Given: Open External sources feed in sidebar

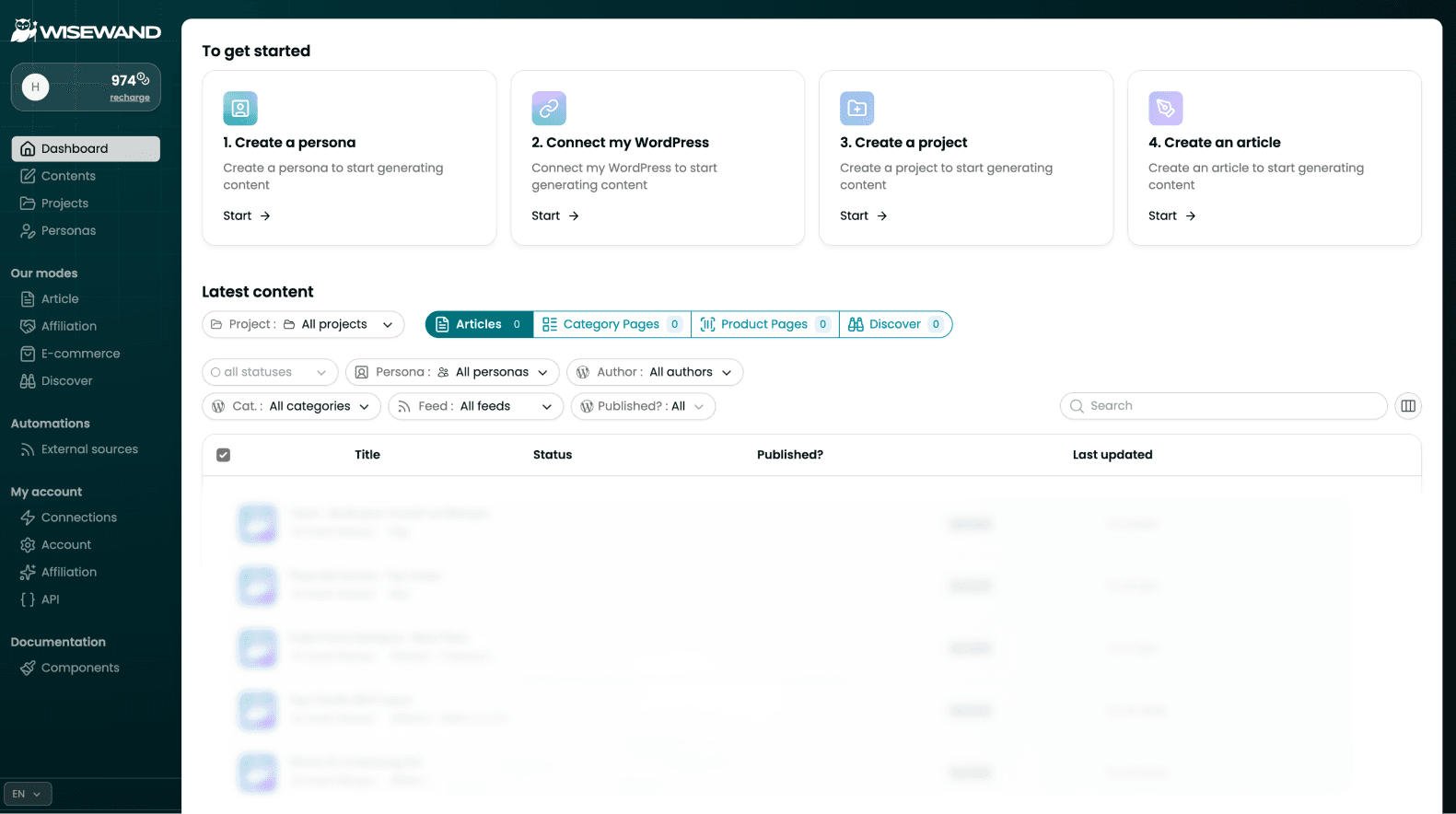Looking at the screenshot, I should tap(88, 449).
